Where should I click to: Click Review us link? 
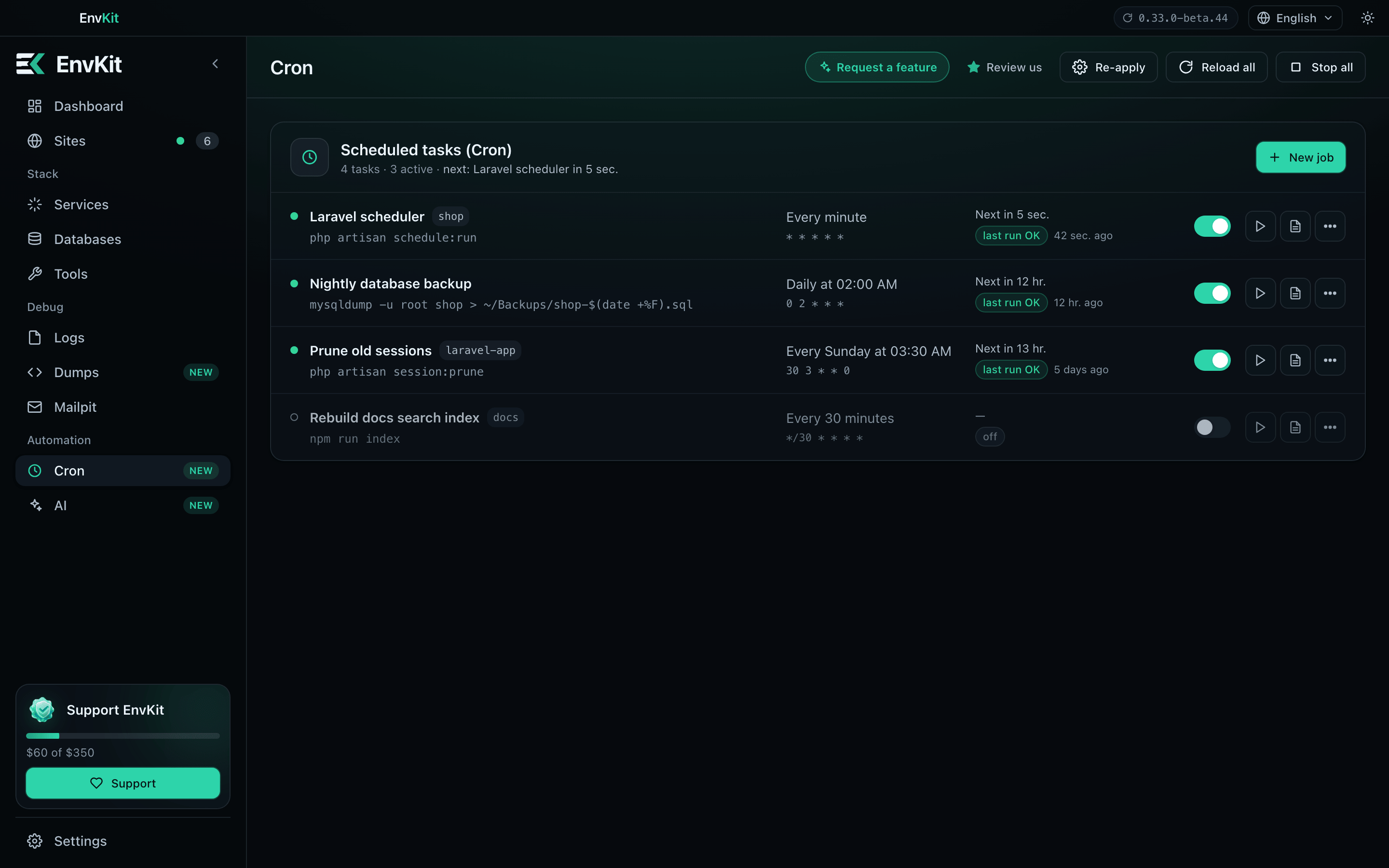pyautogui.click(x=1005, y=67)
